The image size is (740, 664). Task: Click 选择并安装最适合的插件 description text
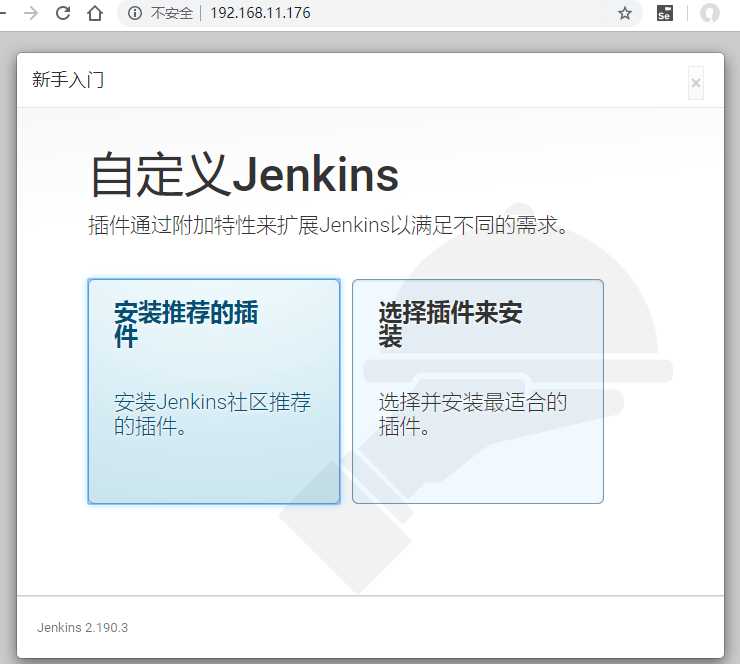(x=473, y=414)
